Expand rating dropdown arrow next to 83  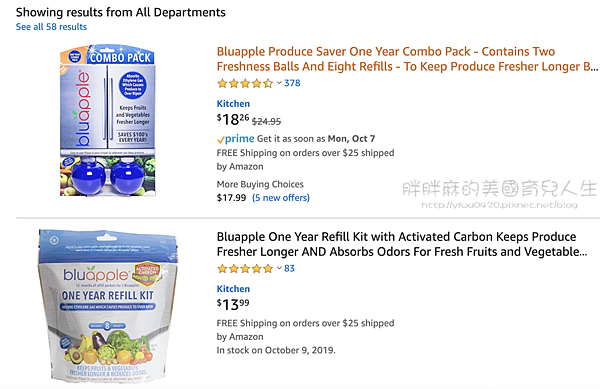click(279, 268)
